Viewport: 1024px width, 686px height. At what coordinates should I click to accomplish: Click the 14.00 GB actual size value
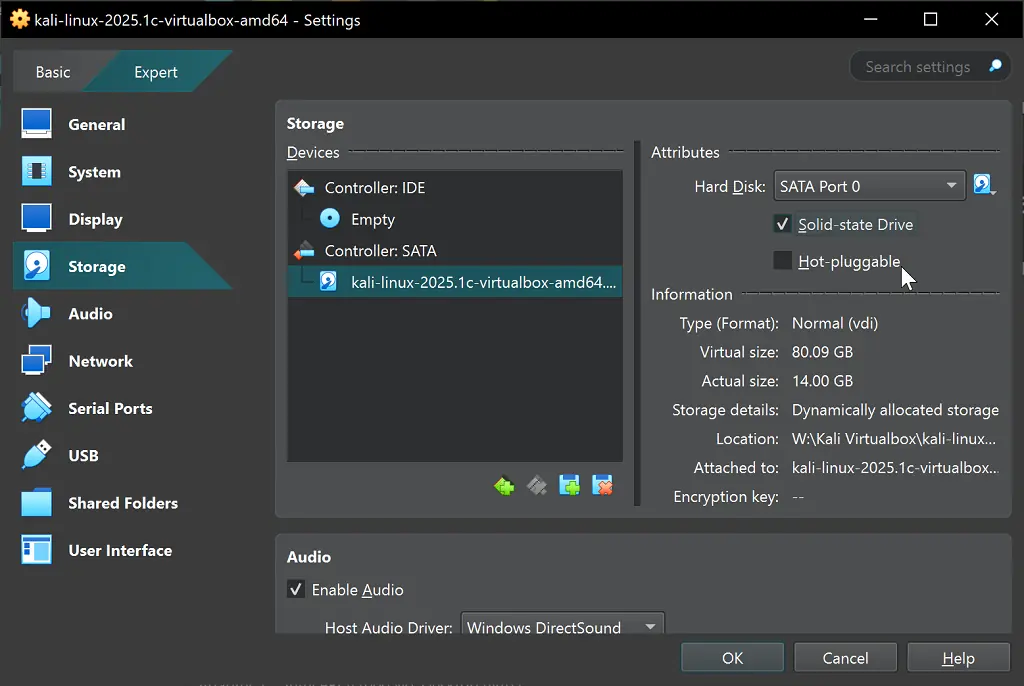click(822, 381)
